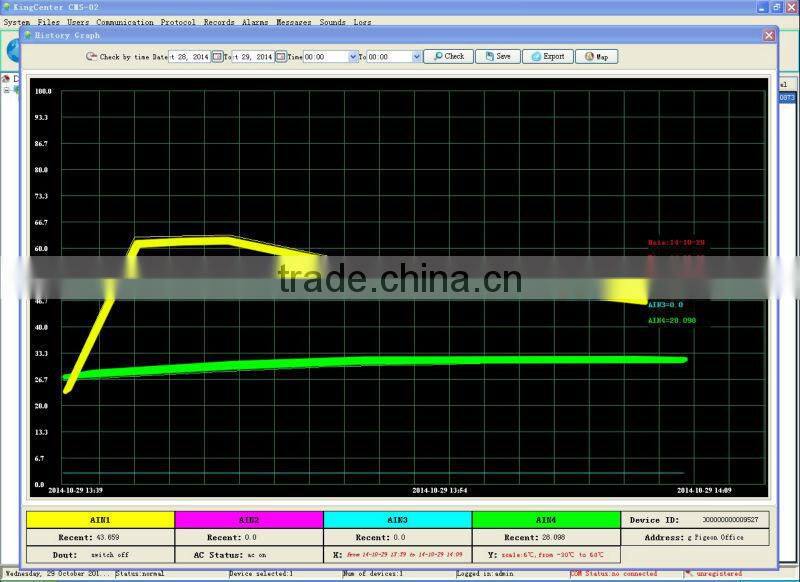Expand the start Time dropdown
This screenshot has width=800, height=582.
(x=353, y=57)
